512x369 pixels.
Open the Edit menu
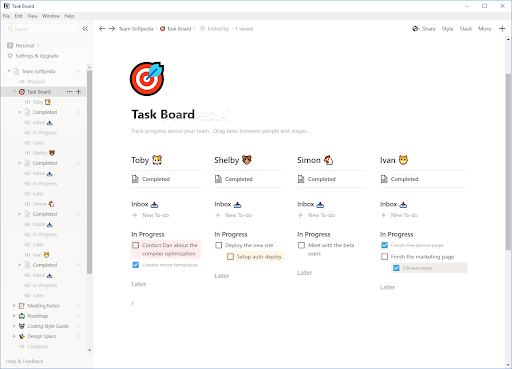pyautogui.click(x=18, y=16)
